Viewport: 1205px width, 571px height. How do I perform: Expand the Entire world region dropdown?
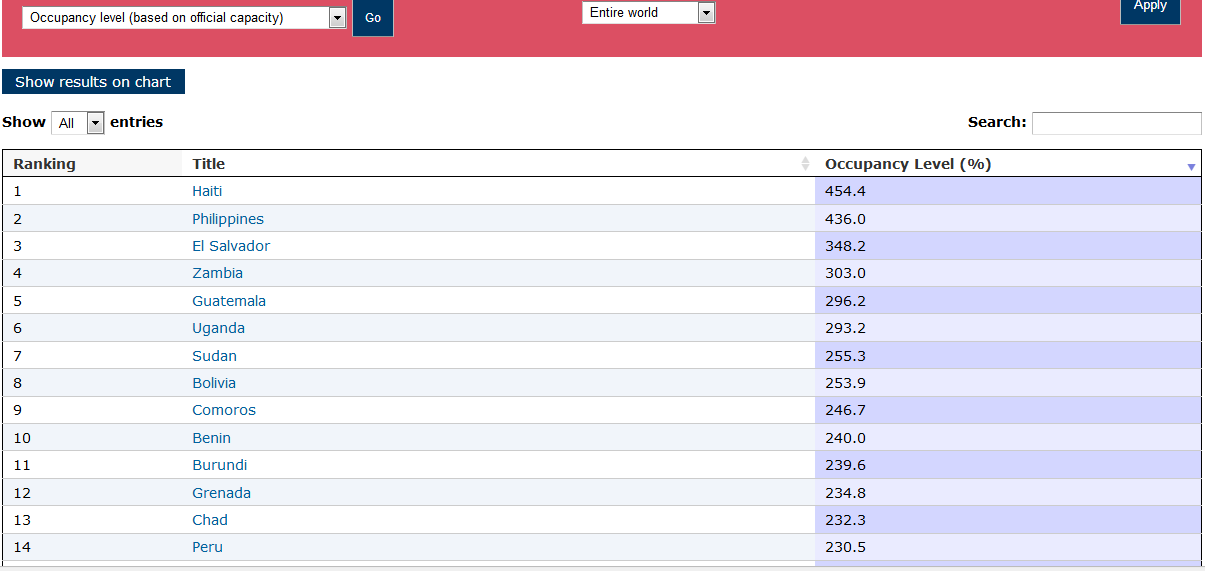[648, 13]
